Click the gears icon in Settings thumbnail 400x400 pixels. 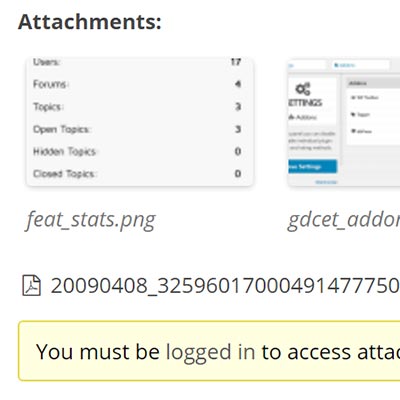303,89
